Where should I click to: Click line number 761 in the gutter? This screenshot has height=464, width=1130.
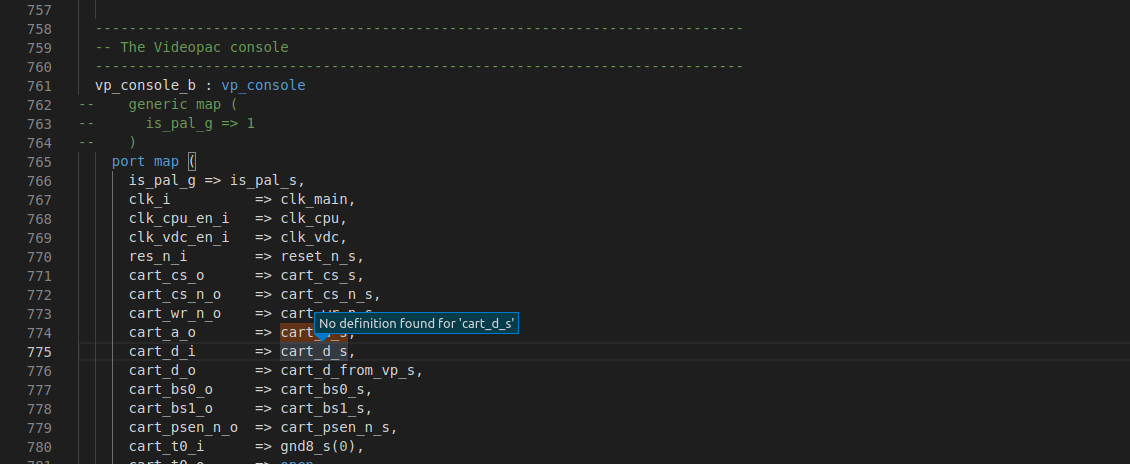tap(39, 86)
